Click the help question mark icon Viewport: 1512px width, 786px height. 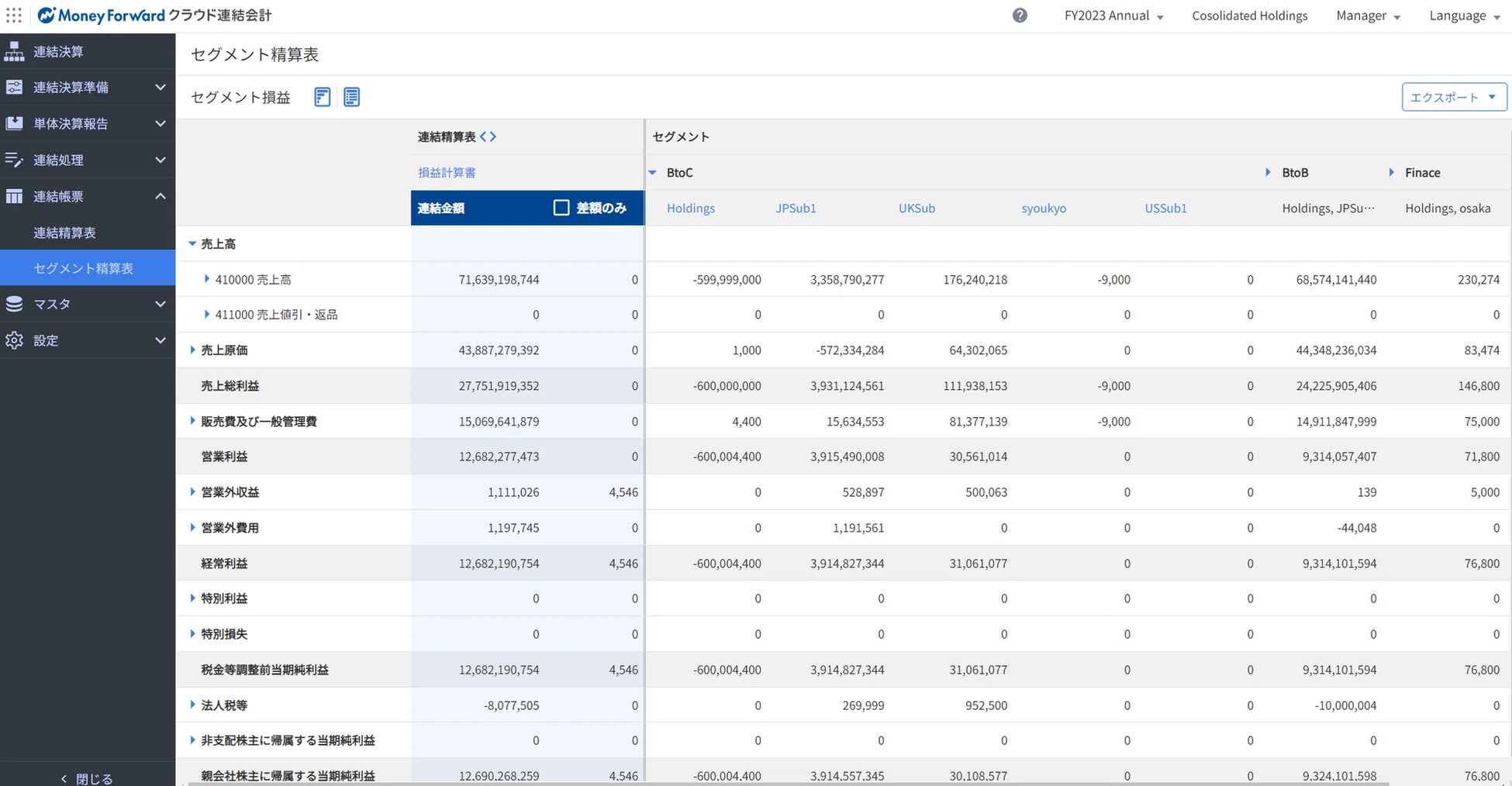(1020, 16)
